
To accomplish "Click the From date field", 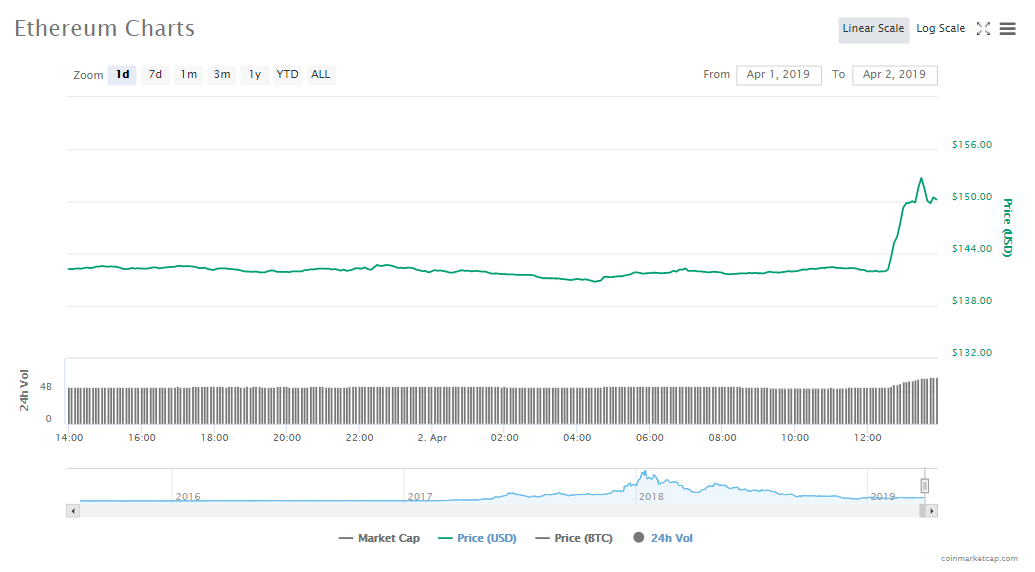I will [x=778, y=75].
